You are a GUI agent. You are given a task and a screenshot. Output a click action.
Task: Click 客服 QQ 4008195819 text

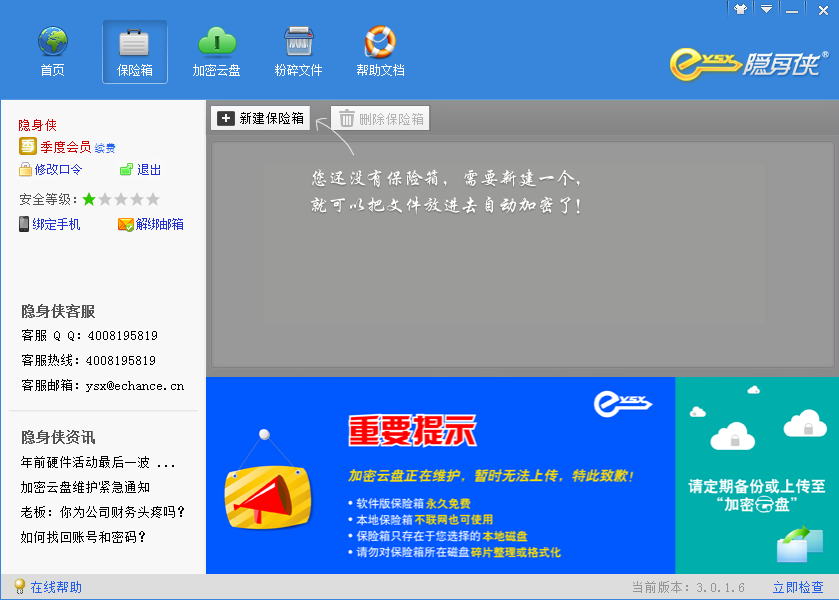point(89,336)
